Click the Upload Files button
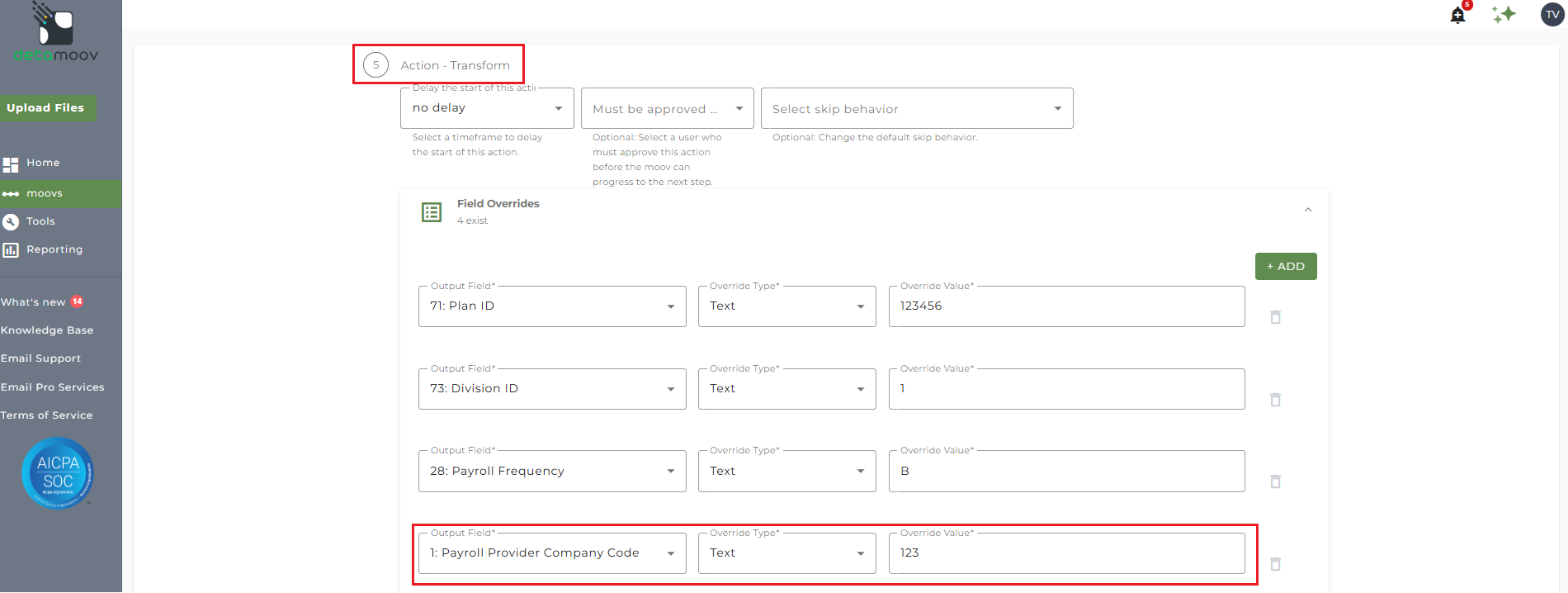The height and width of the screenshot is (593, 1568). tap(46, 108)
